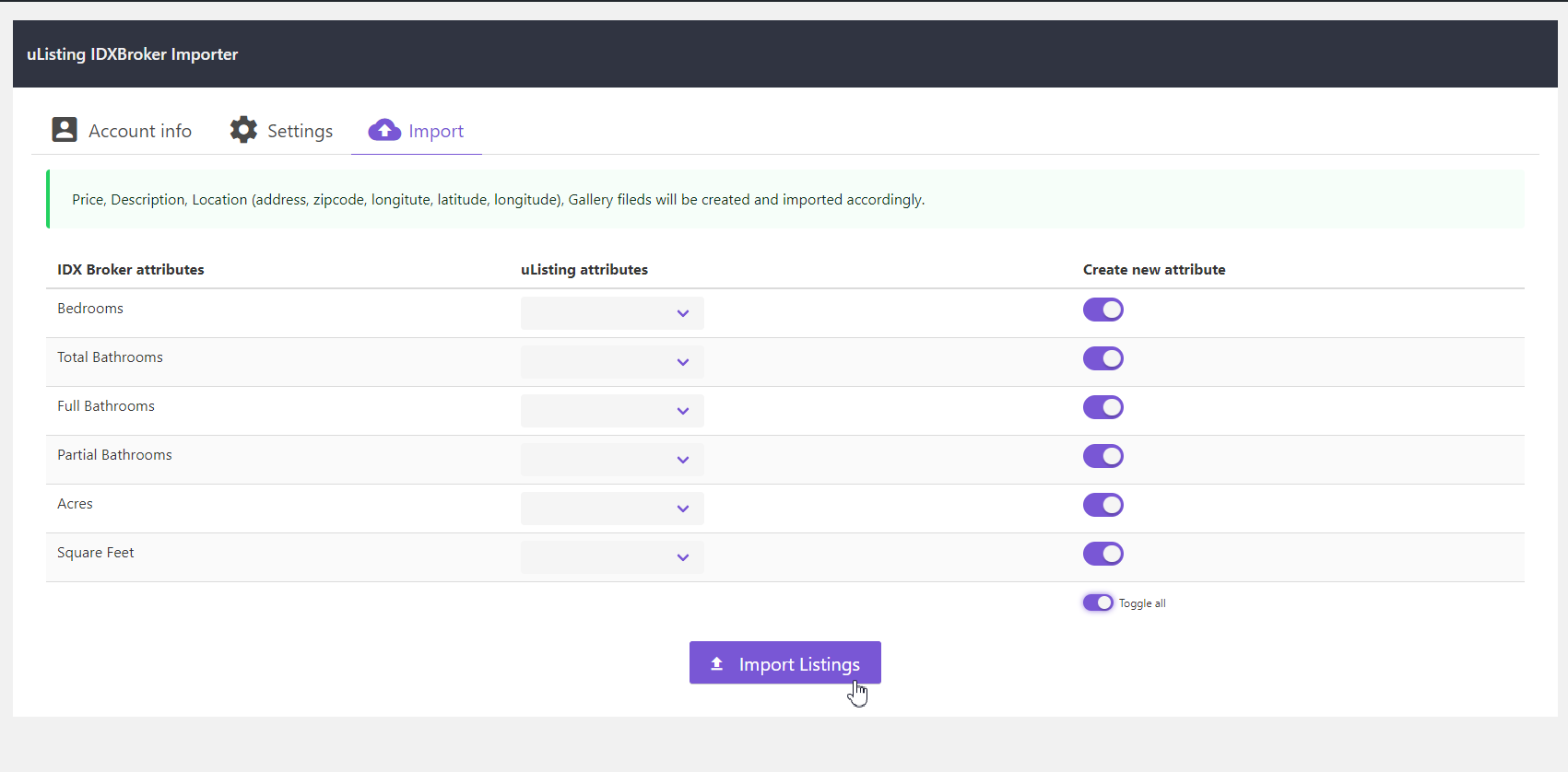Open the Acres uListing attribute dropdown
Image resolution: width=1568 pixels, height=772 pixels.
tap(612, 509)
